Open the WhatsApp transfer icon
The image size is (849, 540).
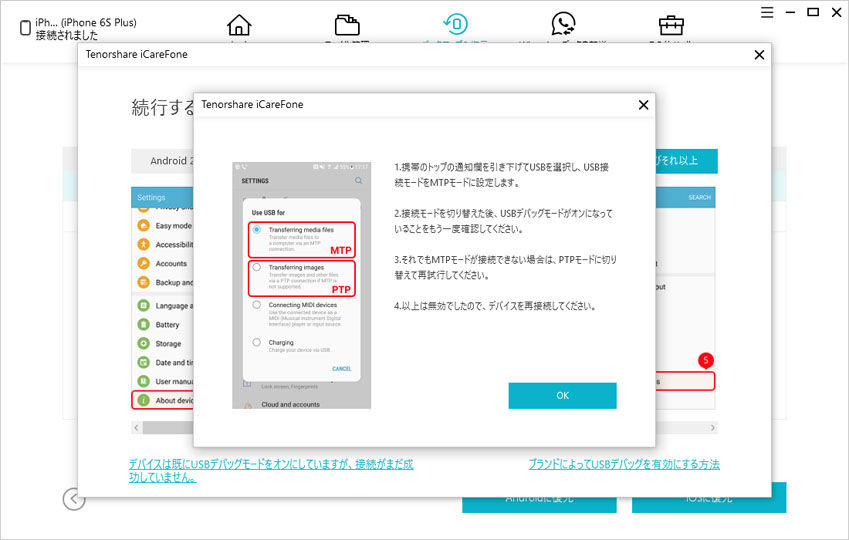point(563,24)
